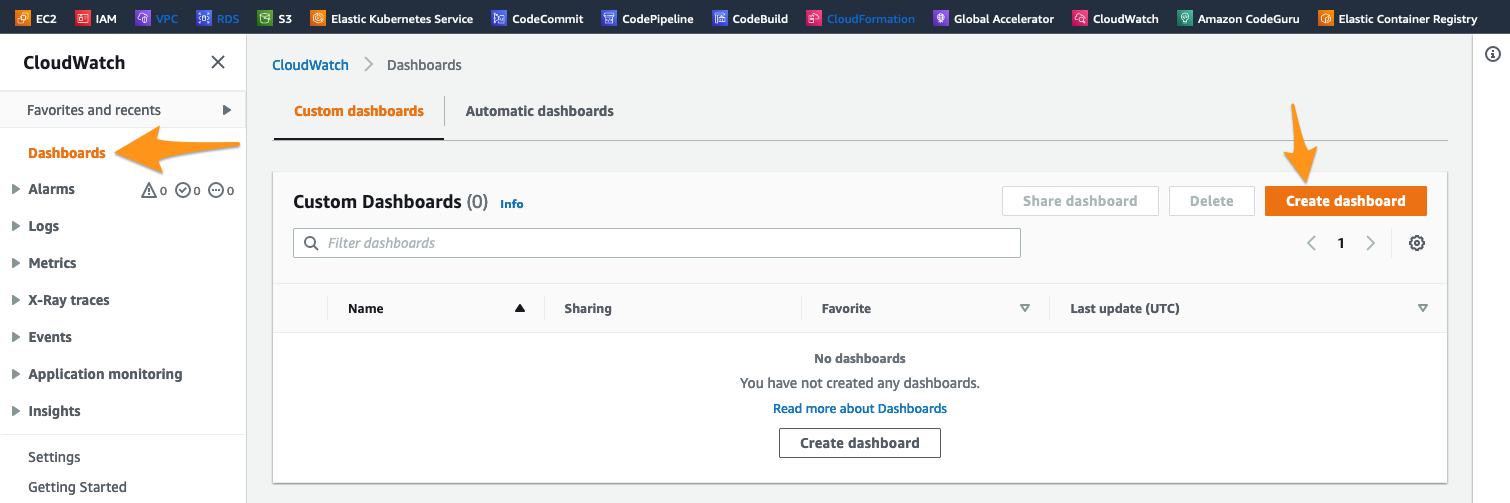The height and width of the screenshot is (503, 1510).
Task: Open the EC2 service shortcut icon
Action: [x=22, y=18]
